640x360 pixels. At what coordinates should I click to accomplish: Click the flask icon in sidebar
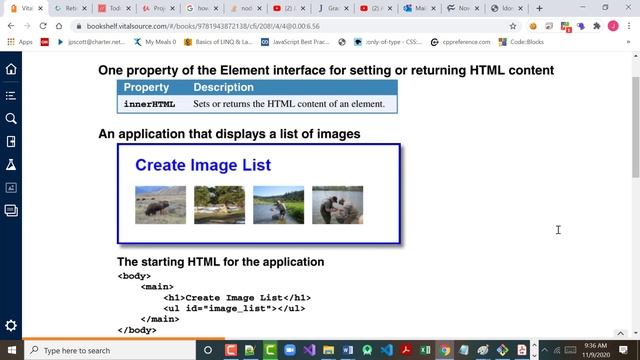[x=11, y=165]
